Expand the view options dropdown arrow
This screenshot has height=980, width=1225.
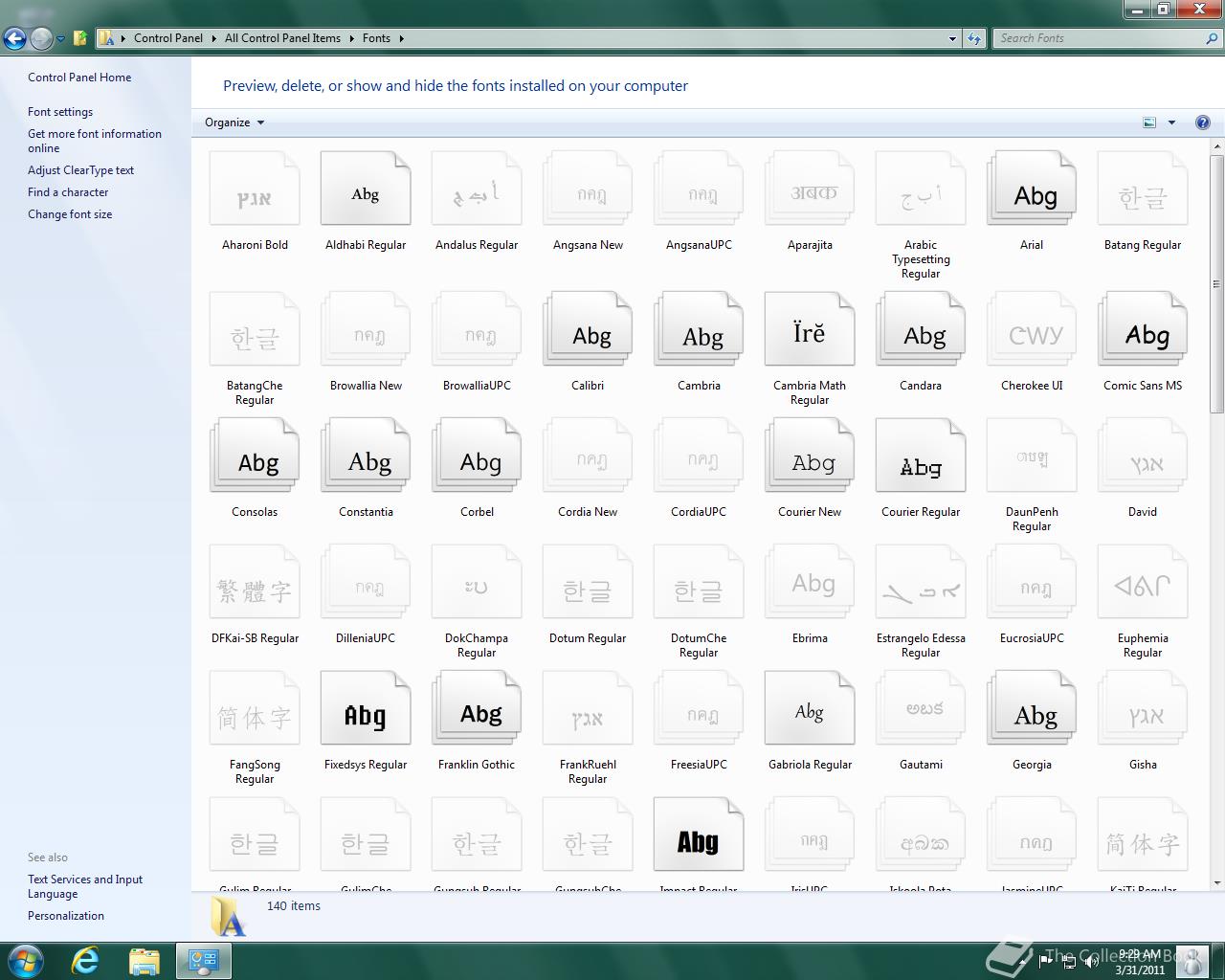1171,122
